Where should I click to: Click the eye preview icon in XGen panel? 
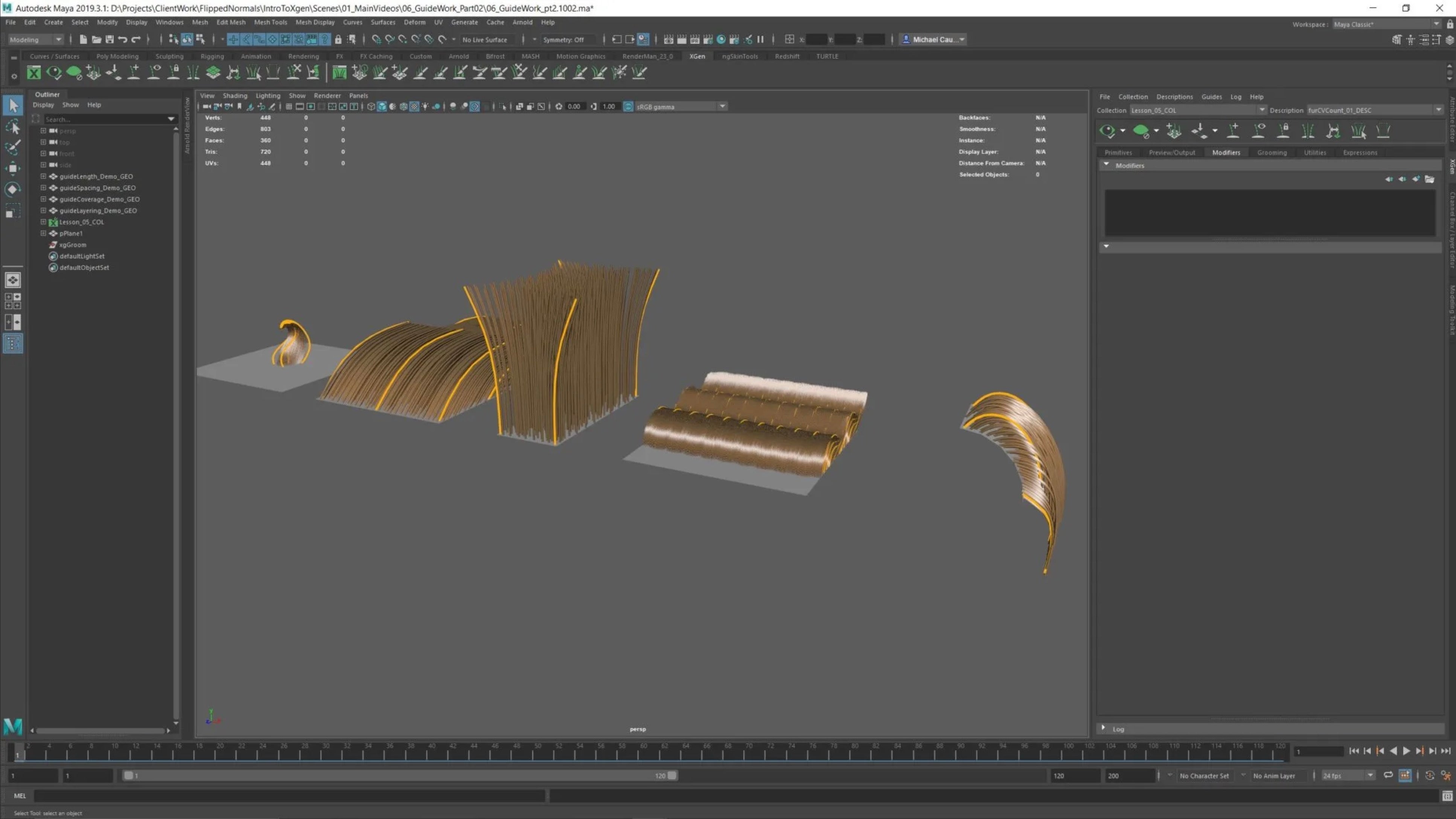click(x=1107, y=131)
